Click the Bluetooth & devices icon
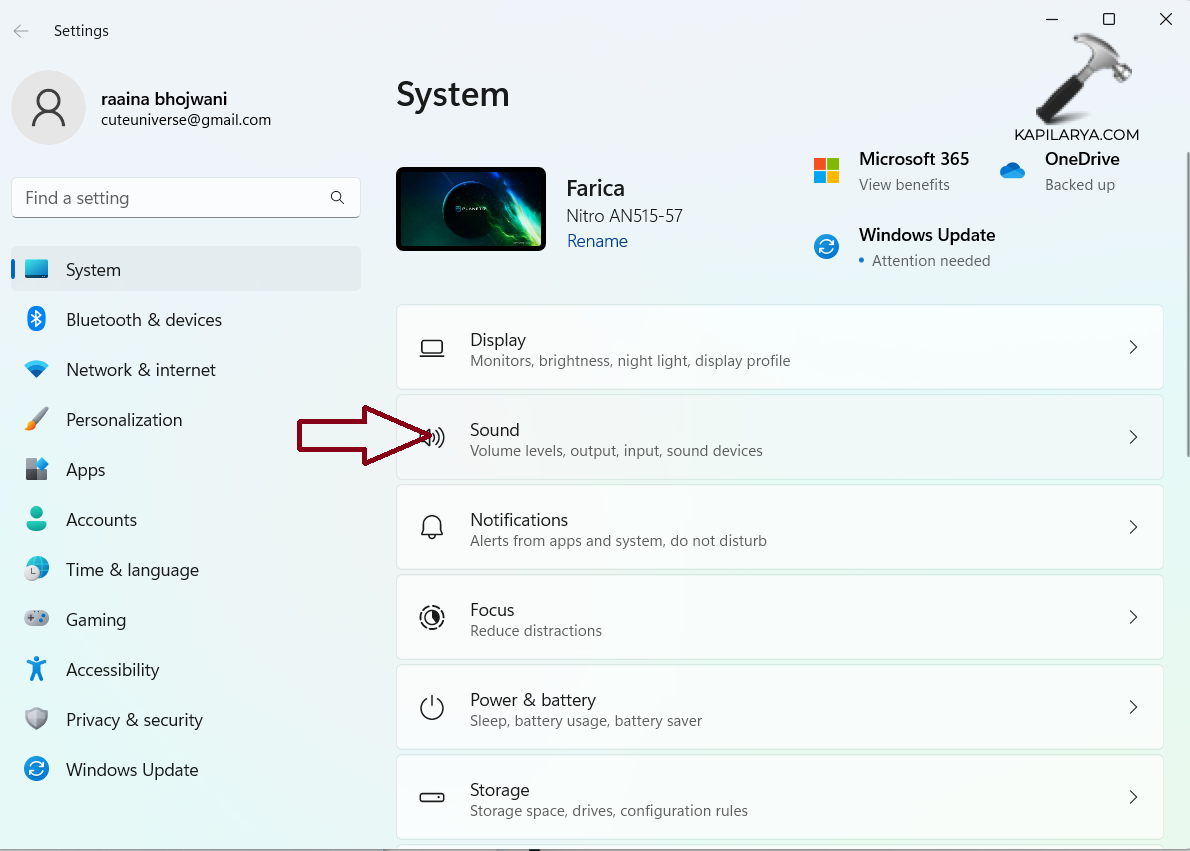 [37, 320]
